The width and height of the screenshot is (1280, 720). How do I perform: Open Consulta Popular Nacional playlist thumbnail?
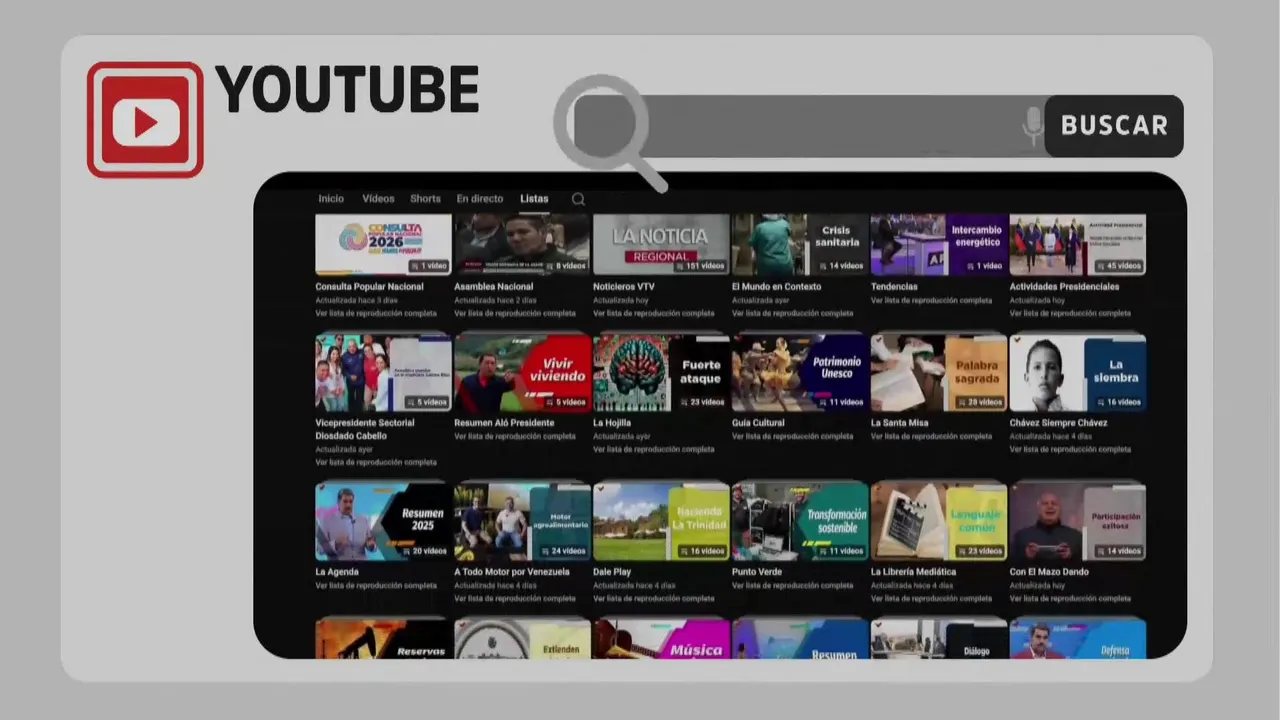pyautogui.click(x=383, y=244)
